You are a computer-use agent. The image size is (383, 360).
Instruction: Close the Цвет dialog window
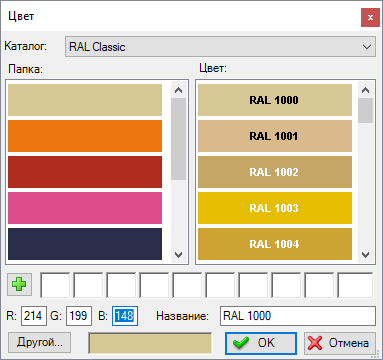[x=370, y=18]
